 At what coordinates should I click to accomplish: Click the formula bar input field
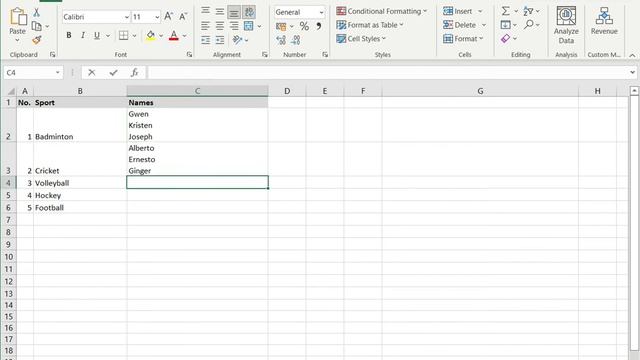point(388,73)
